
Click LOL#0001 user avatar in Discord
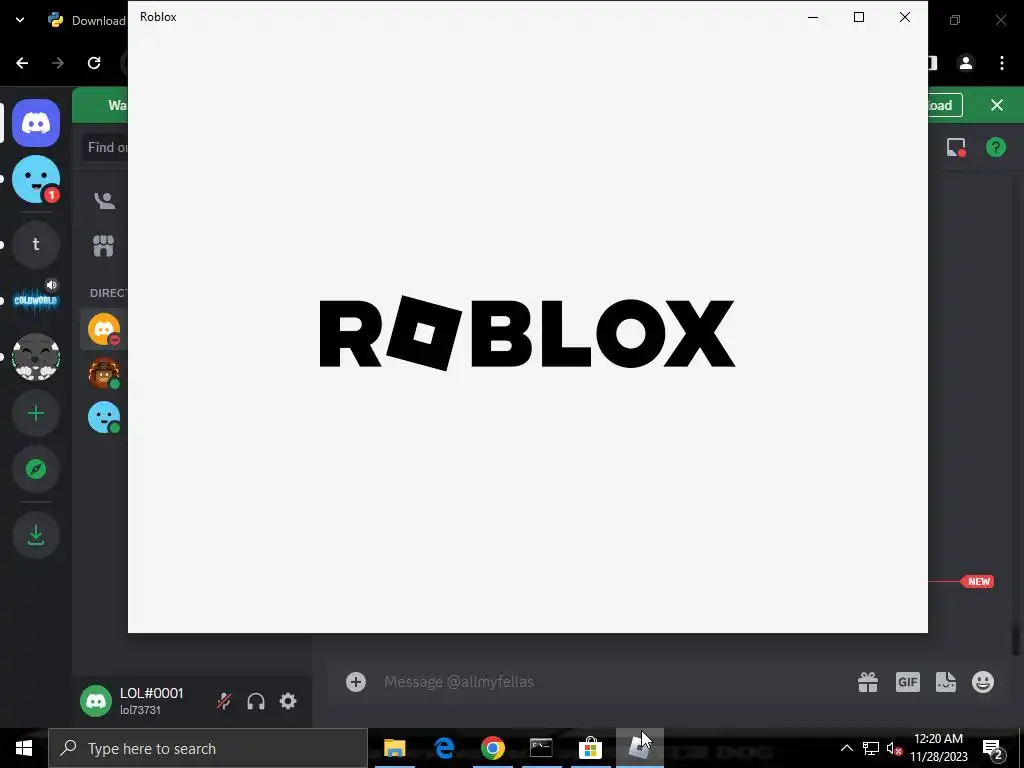click(96, 701)
